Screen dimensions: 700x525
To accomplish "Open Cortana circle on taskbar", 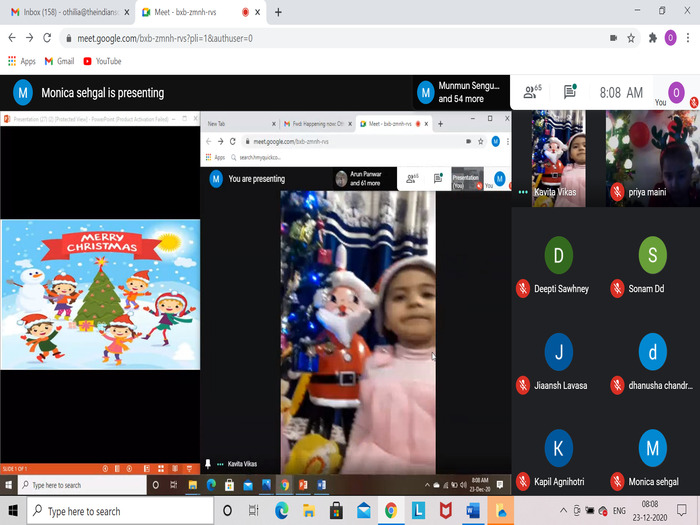I will click(x=227, y=511).
